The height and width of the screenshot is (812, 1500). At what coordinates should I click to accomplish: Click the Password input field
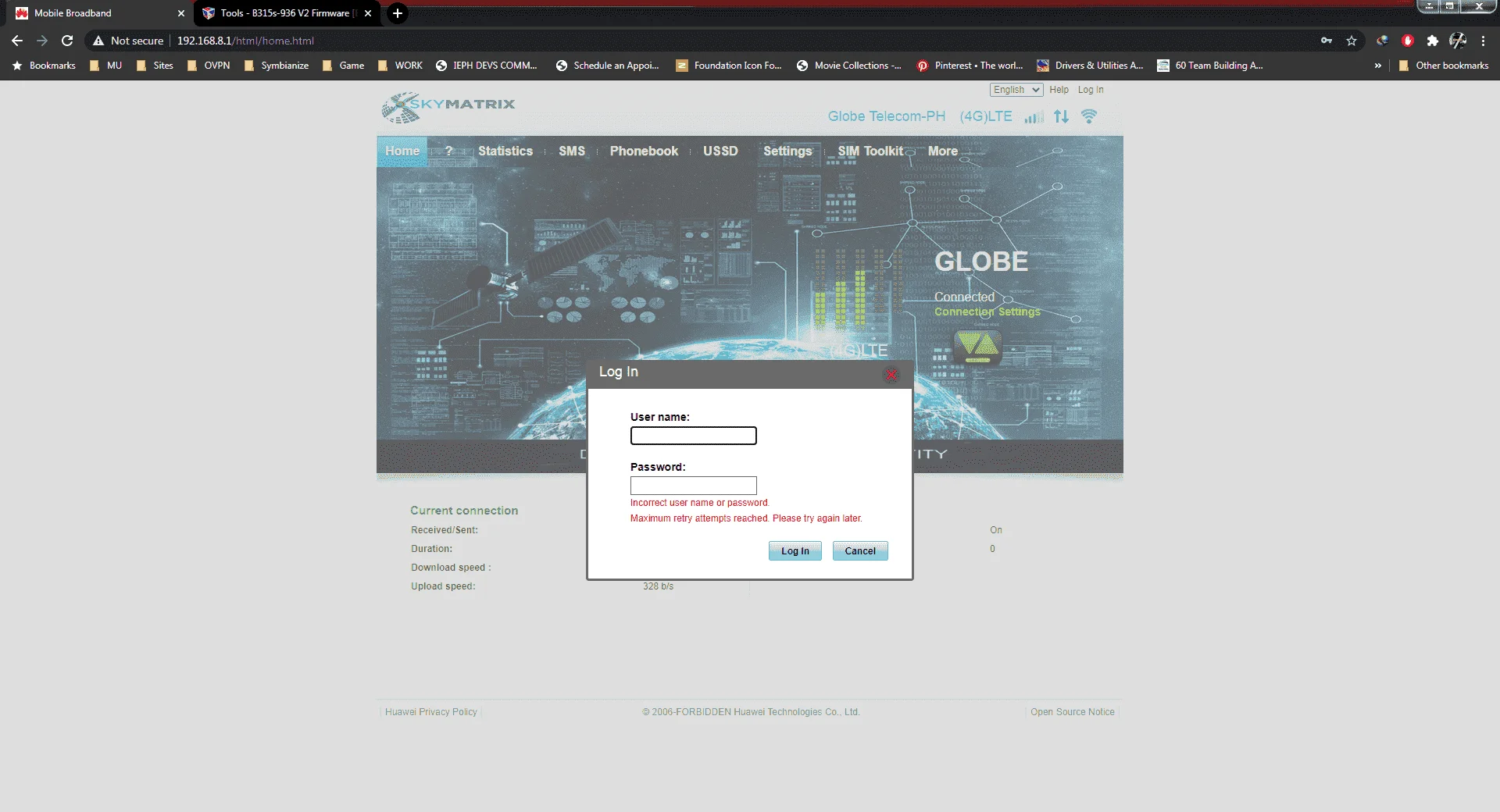(694, 486)
